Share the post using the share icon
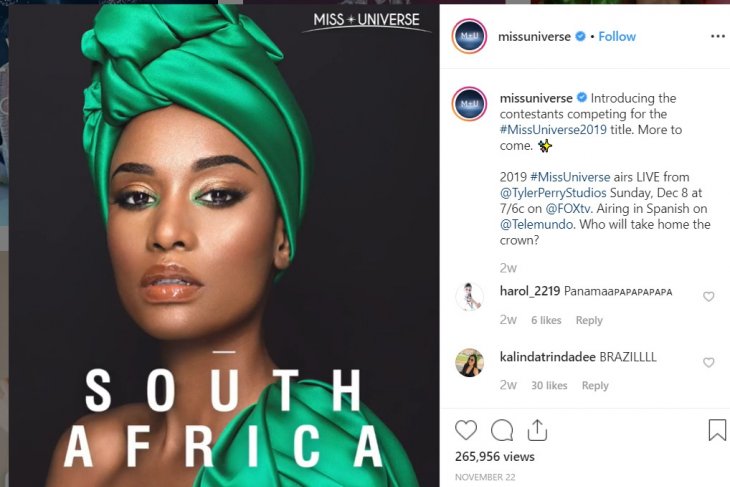The image size is (730, 487). click(x=537, y=430)
